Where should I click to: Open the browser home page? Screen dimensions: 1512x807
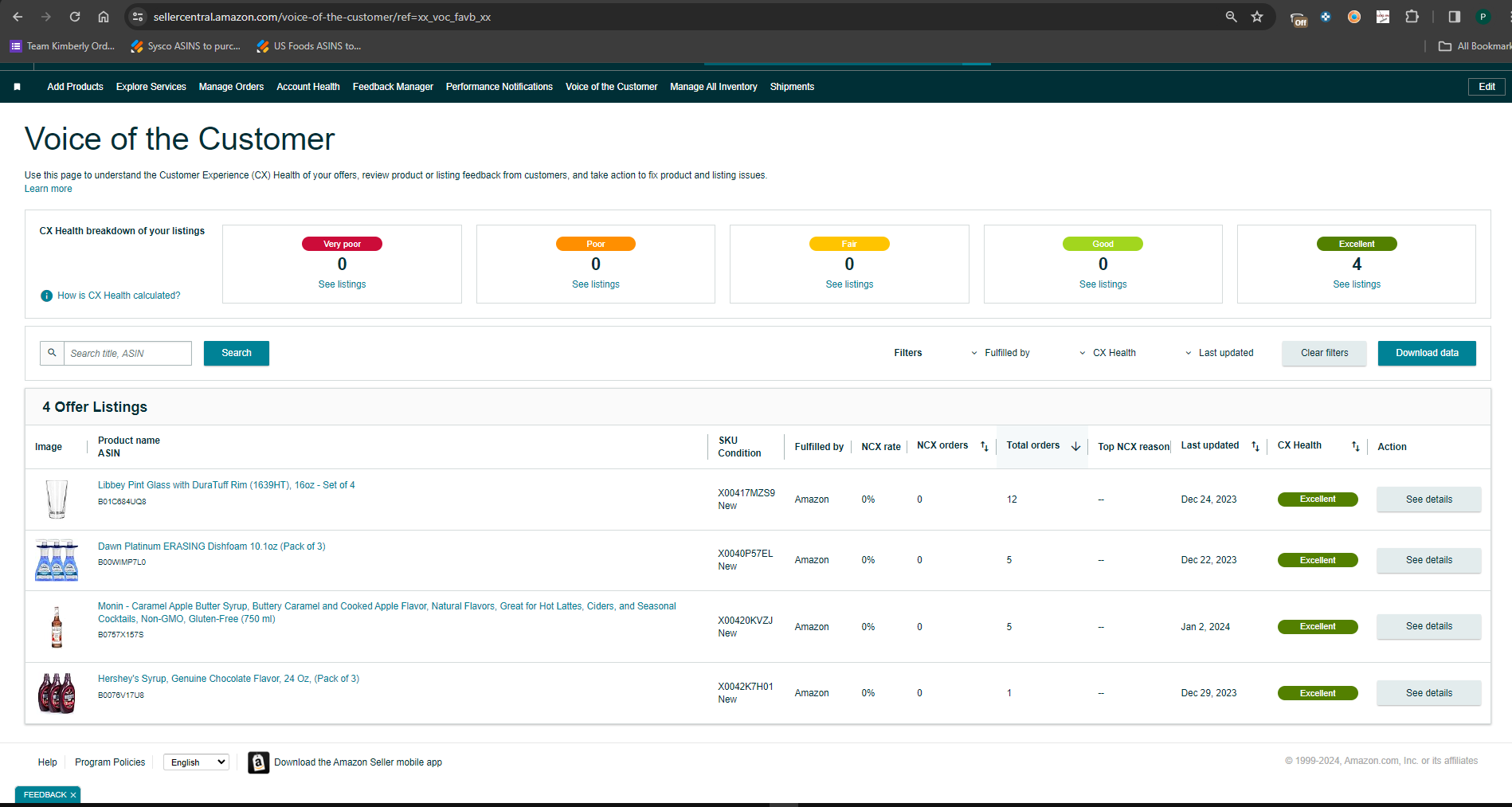coord(104,17)
